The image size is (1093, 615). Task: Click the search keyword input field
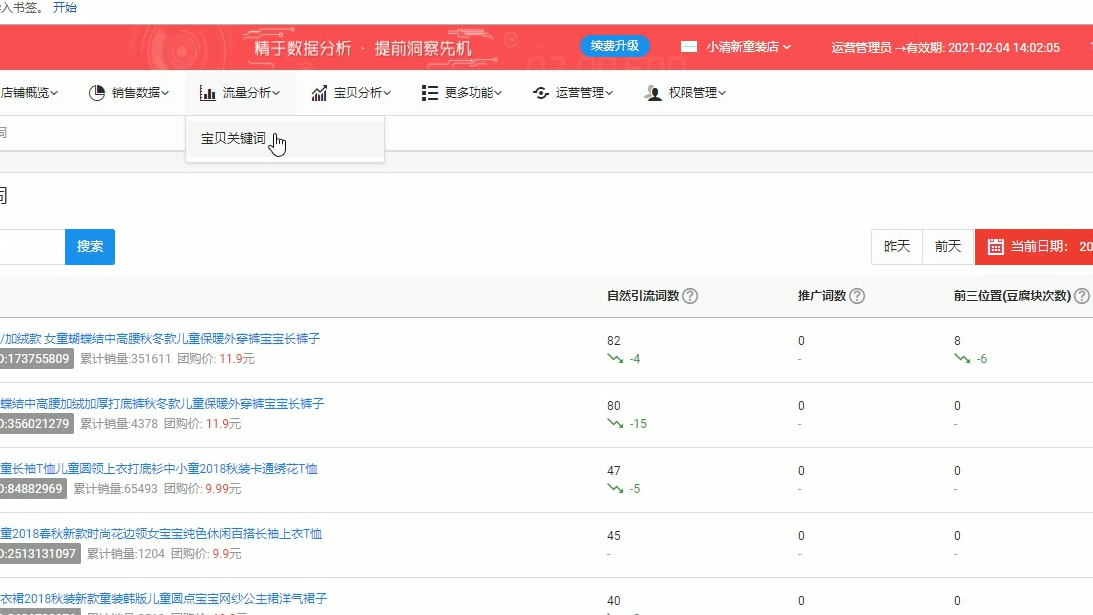click(30, 247)
